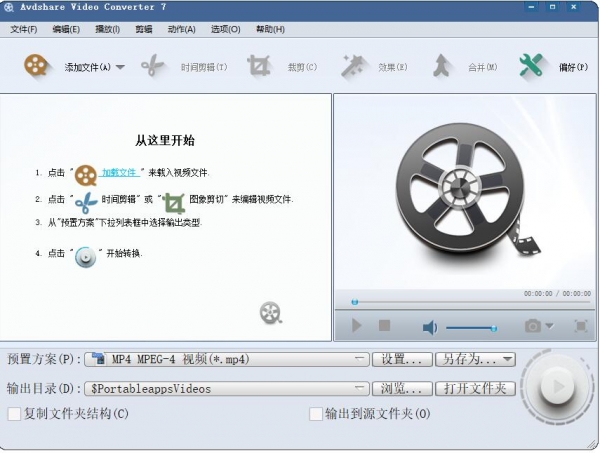Open the 剪辑 menu
This screenshot has width=600, height=453.
click(x=144, y=29)
